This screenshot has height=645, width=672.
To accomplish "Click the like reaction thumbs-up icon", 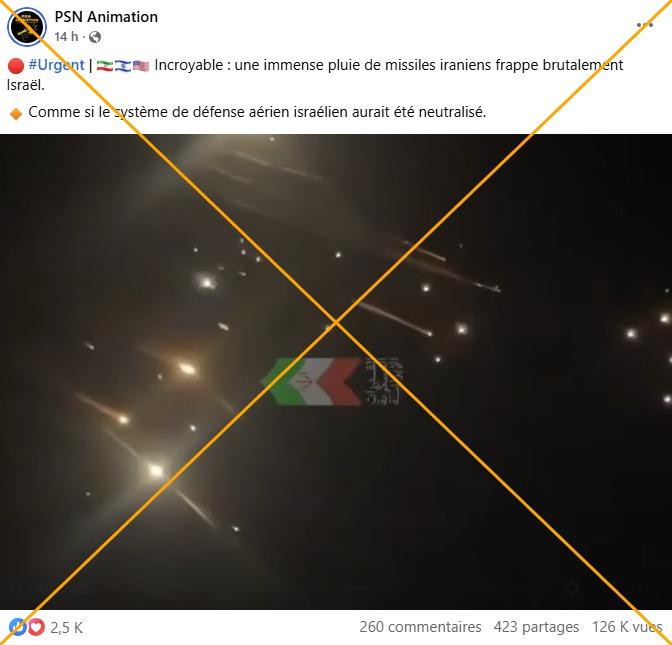I will (17, 627).
